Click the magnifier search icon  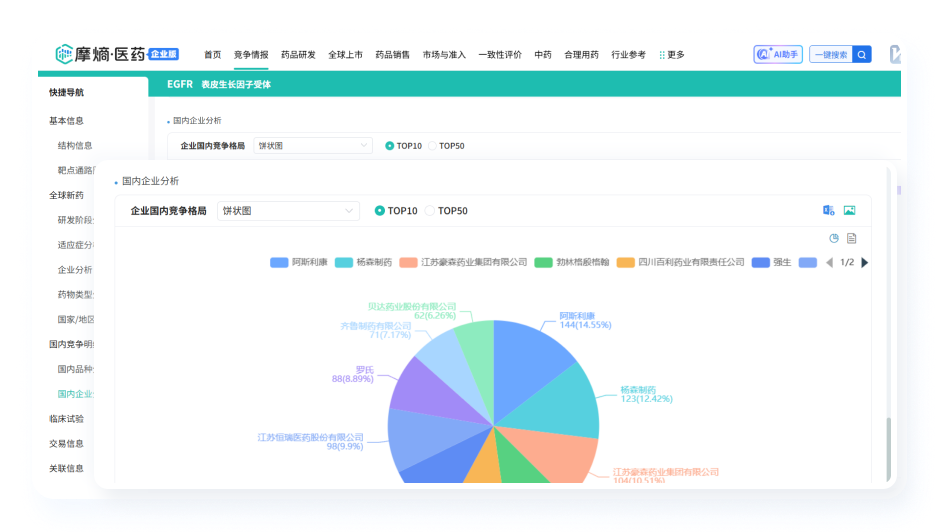pyautogui.click(x=861, y=55)
